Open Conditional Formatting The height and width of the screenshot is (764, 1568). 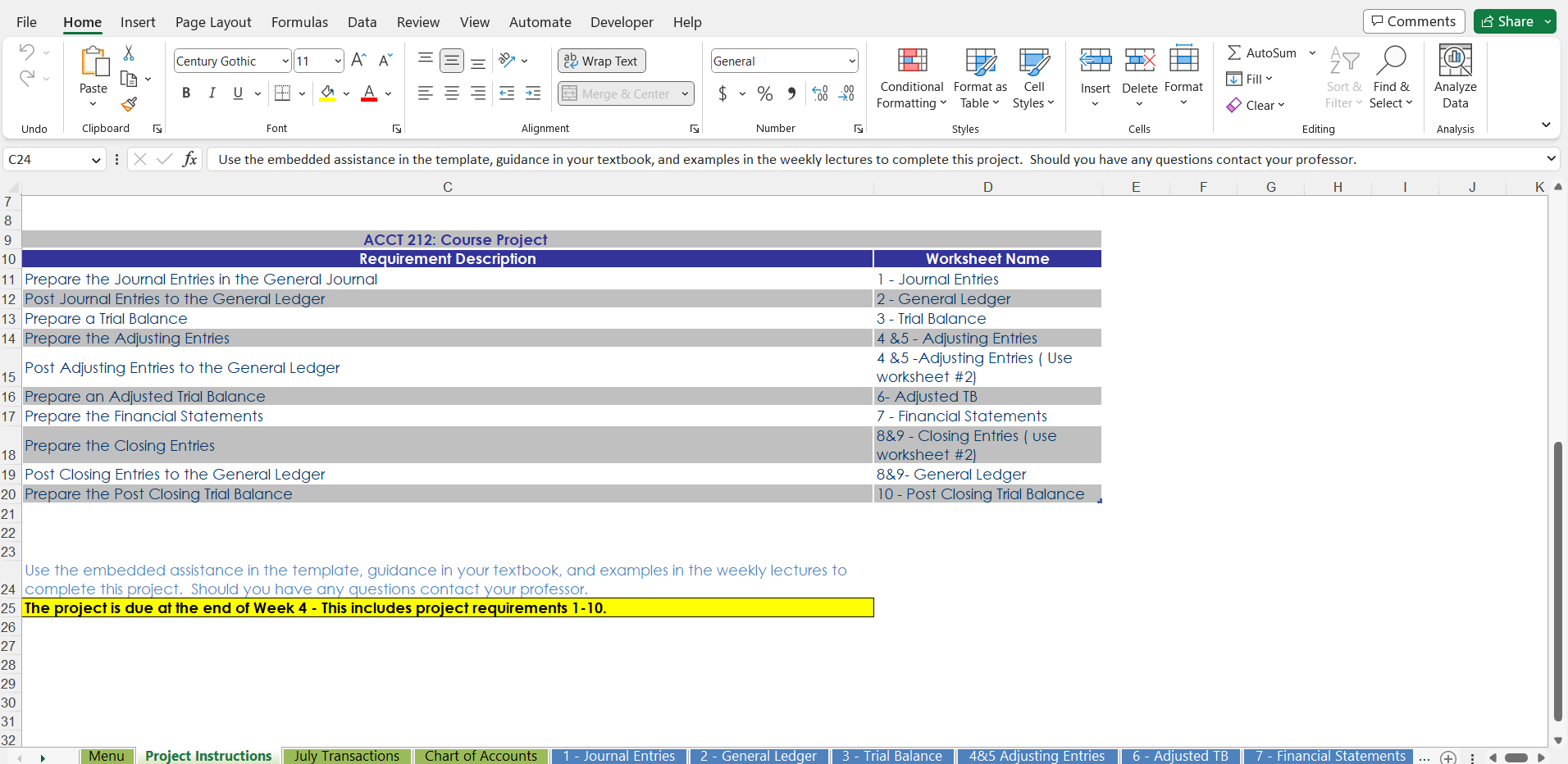coord(912,78)
